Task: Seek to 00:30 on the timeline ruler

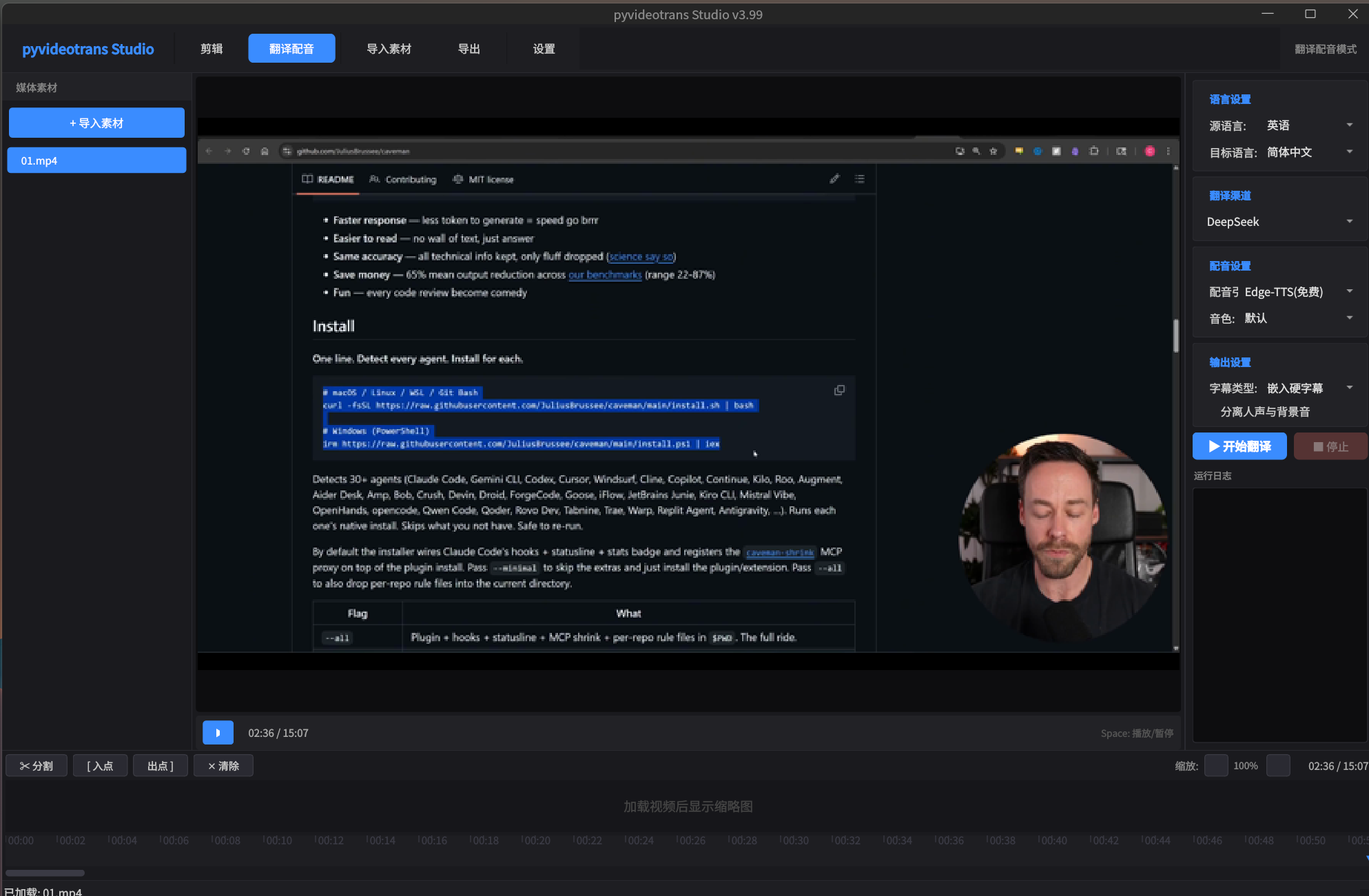Action: coord(794,840)
